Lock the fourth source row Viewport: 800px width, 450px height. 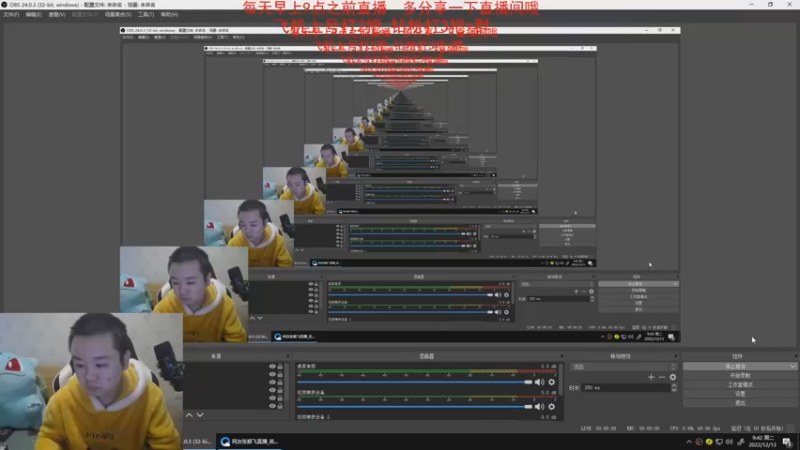280,390
